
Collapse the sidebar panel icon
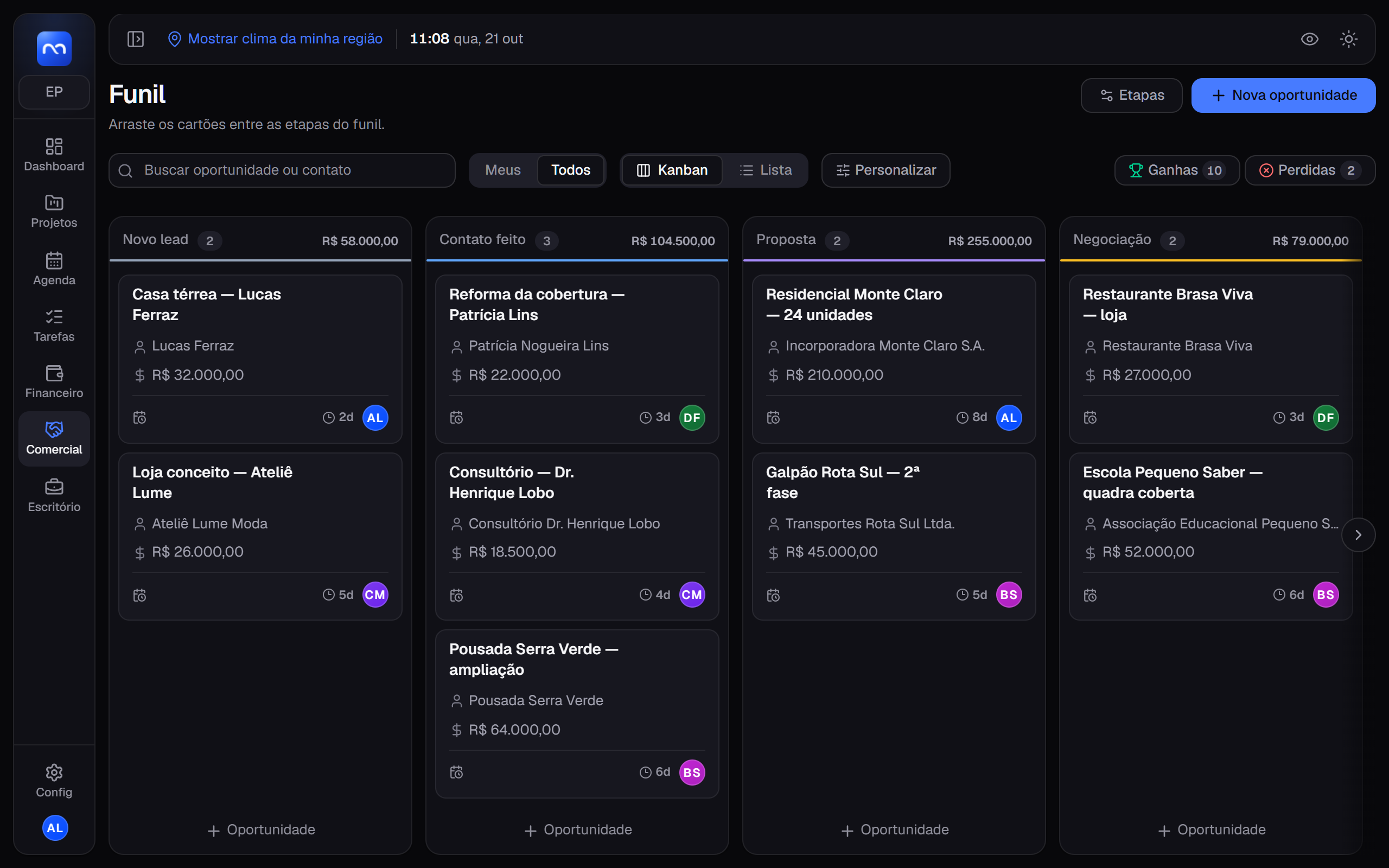[x=136, y=39]
